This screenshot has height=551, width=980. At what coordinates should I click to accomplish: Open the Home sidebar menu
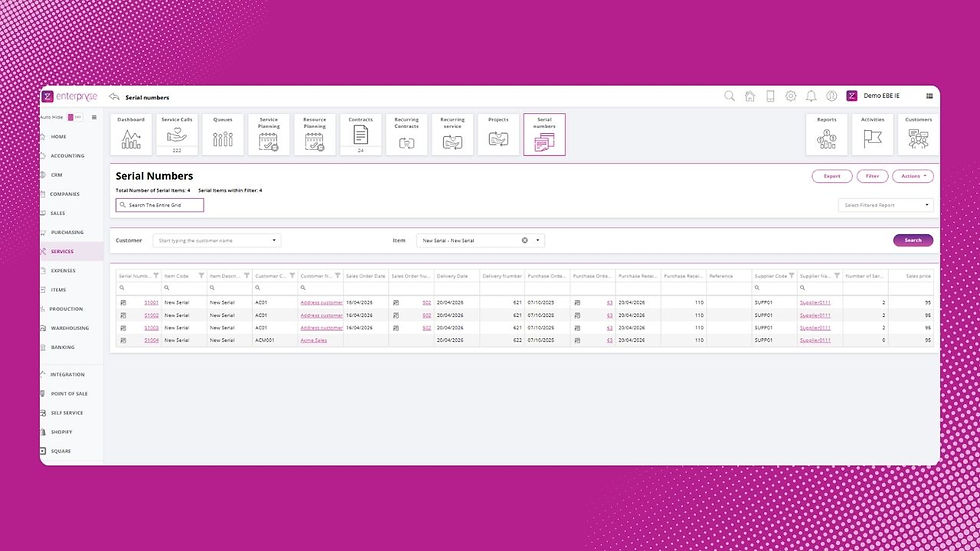pyautogui.click(x=58, y=136)
